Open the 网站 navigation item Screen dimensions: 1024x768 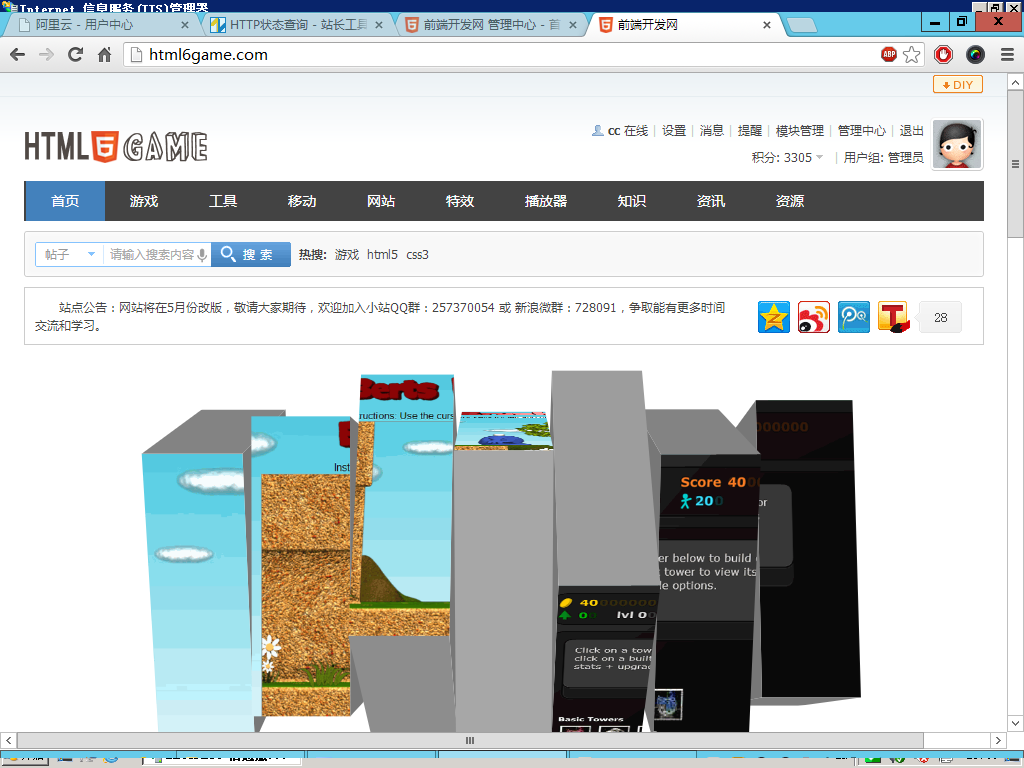point(381,201)
